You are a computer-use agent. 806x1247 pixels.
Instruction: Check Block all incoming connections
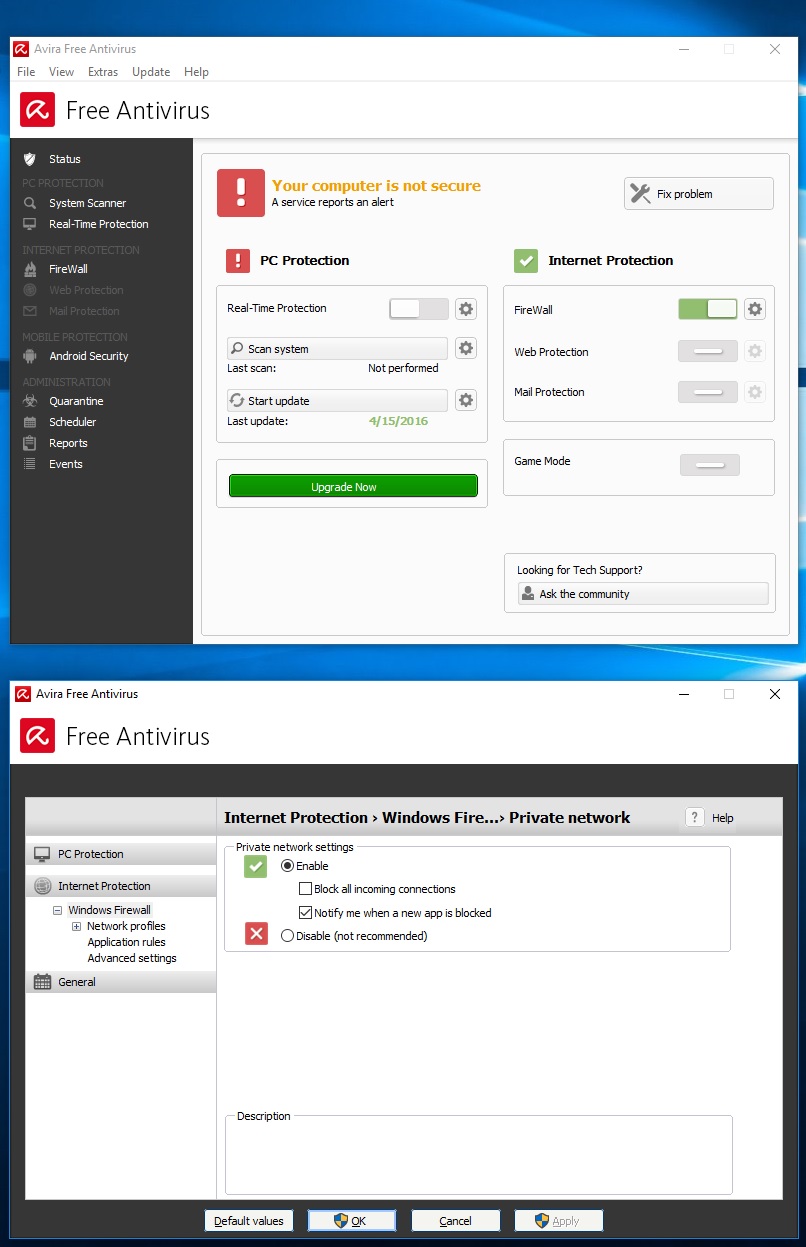click(x=306, y=889)
